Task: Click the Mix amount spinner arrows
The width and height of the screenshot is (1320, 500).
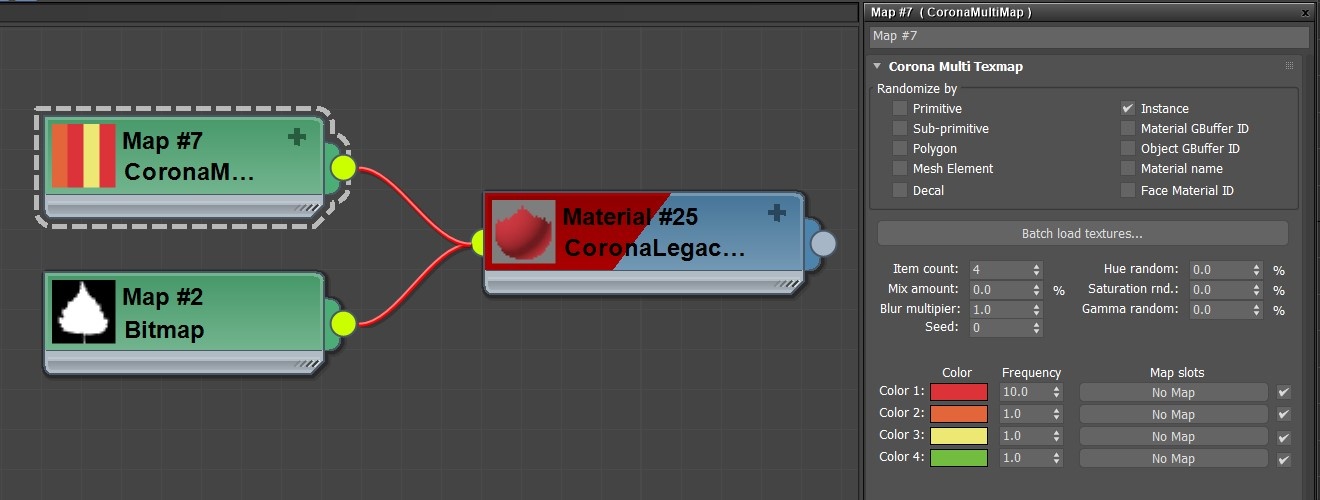Action: (1036, 290)
